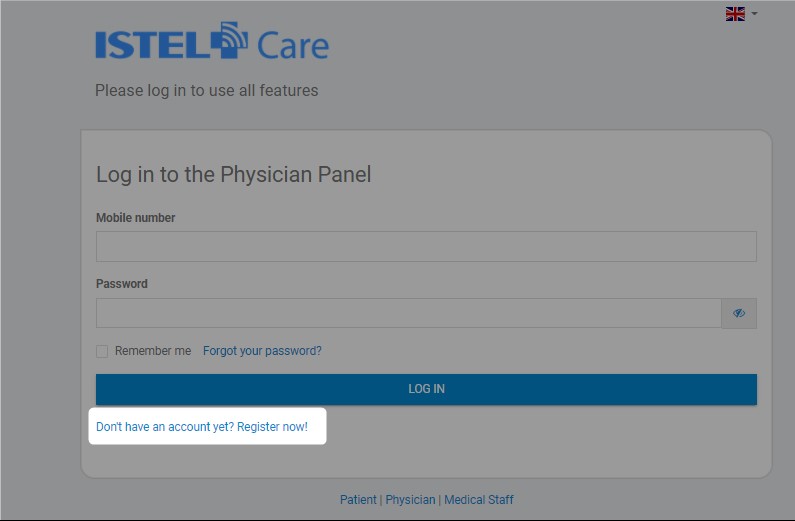The width and height of the screenshot is (795, 521).
Task: Switch to the Physician panel
Action: [x=410, y=500]
